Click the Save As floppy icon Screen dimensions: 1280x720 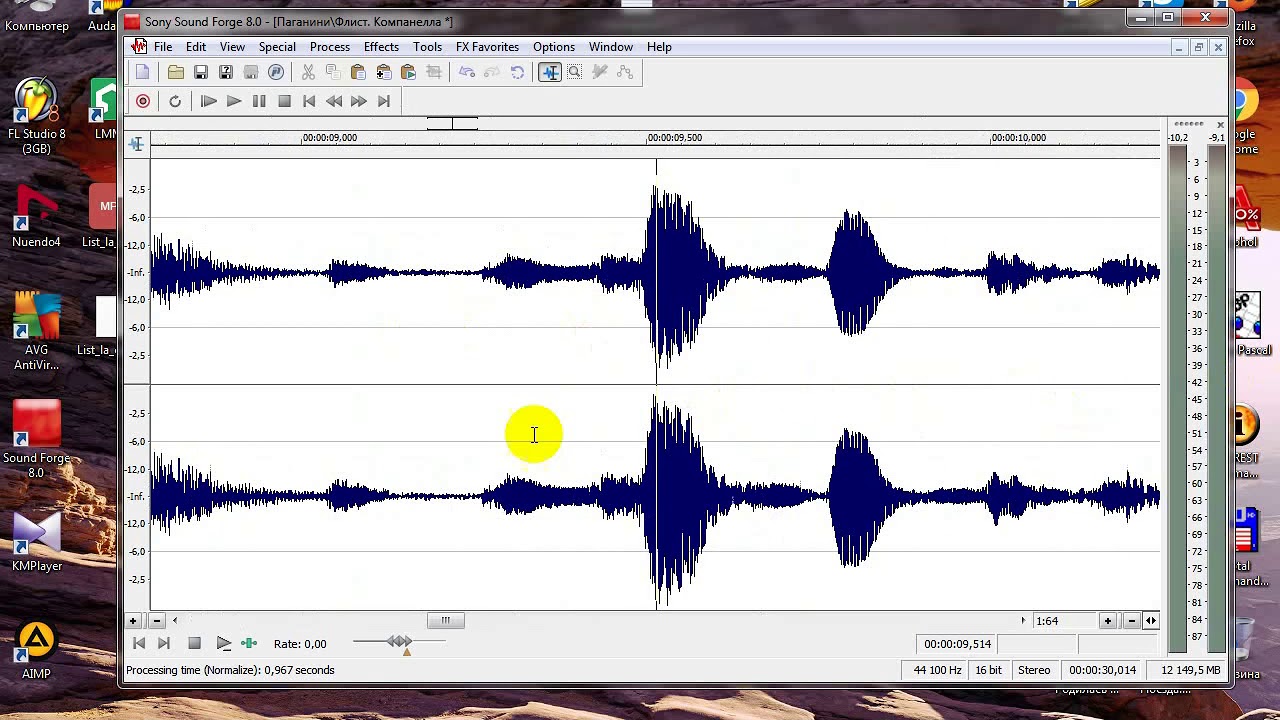(226, 72)
